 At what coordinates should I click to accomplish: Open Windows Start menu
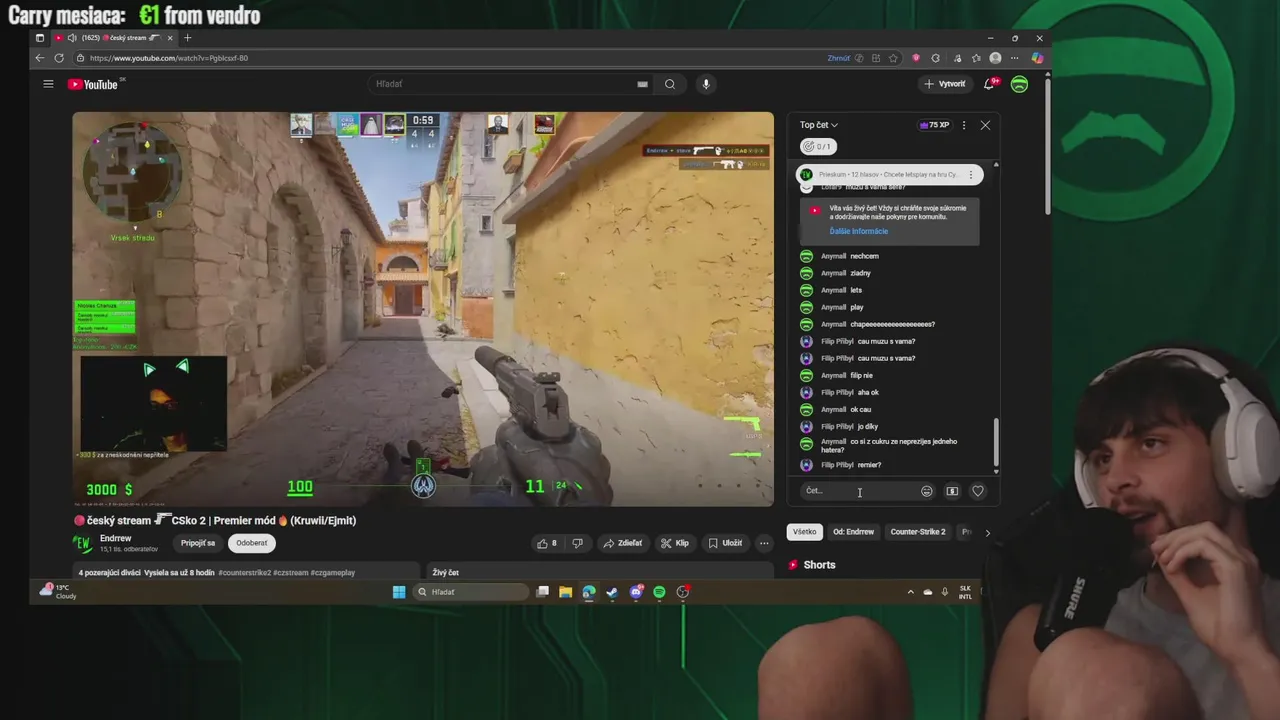point(399,592)
